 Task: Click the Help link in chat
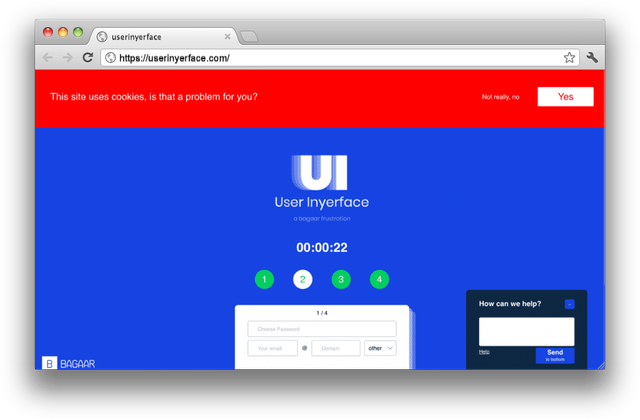point(484,352)
